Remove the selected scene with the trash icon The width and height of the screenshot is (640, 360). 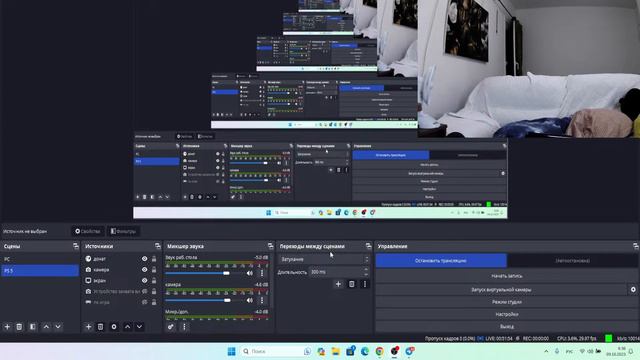19,327
